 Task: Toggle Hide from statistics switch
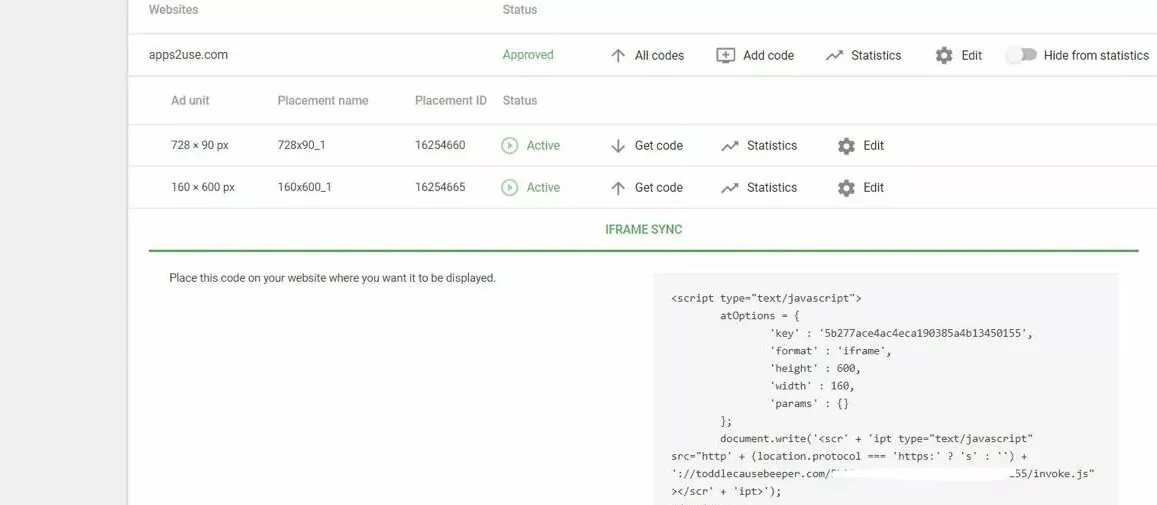coord(1020,56)
